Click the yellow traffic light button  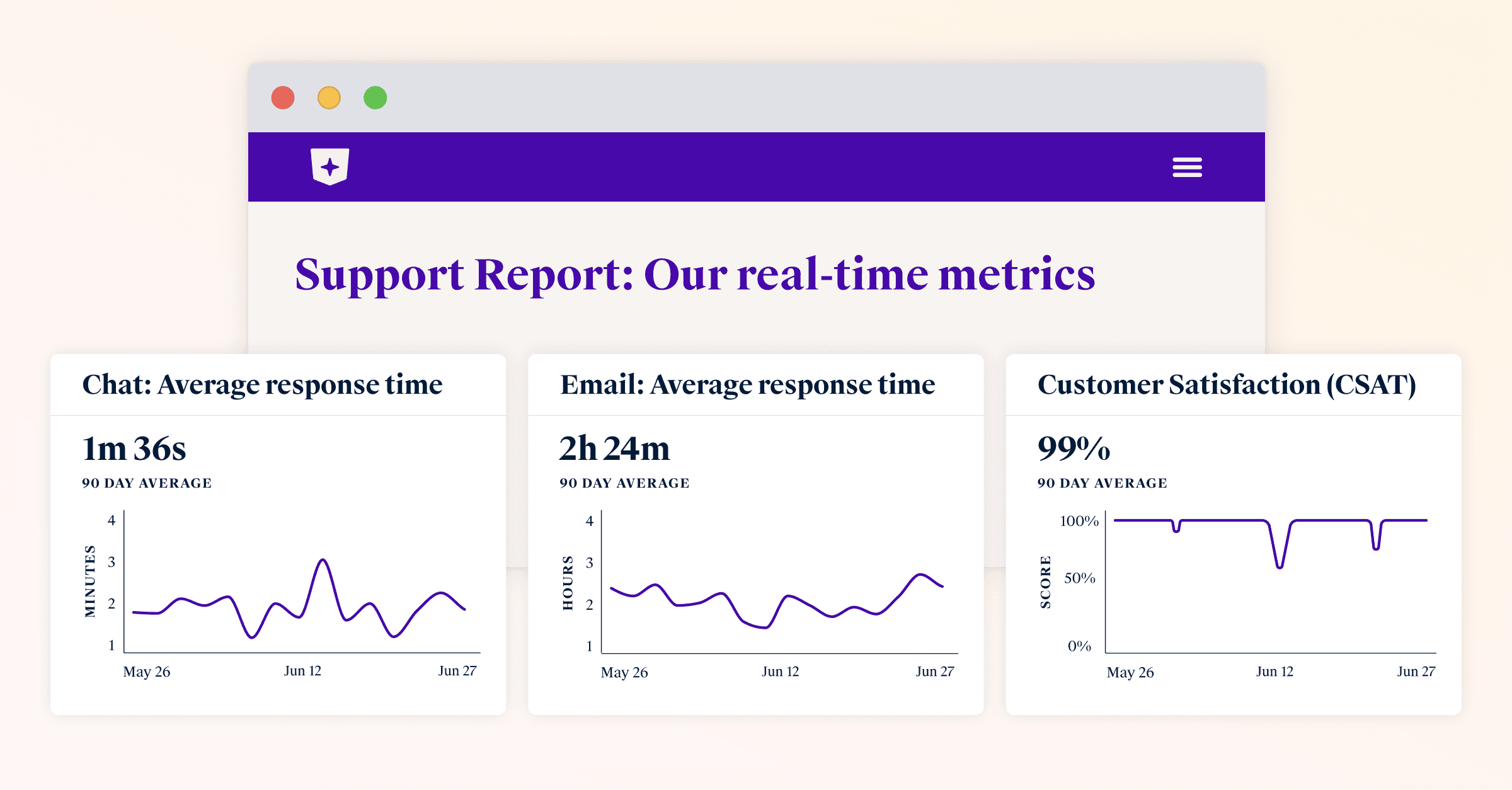tap(328, 96)
